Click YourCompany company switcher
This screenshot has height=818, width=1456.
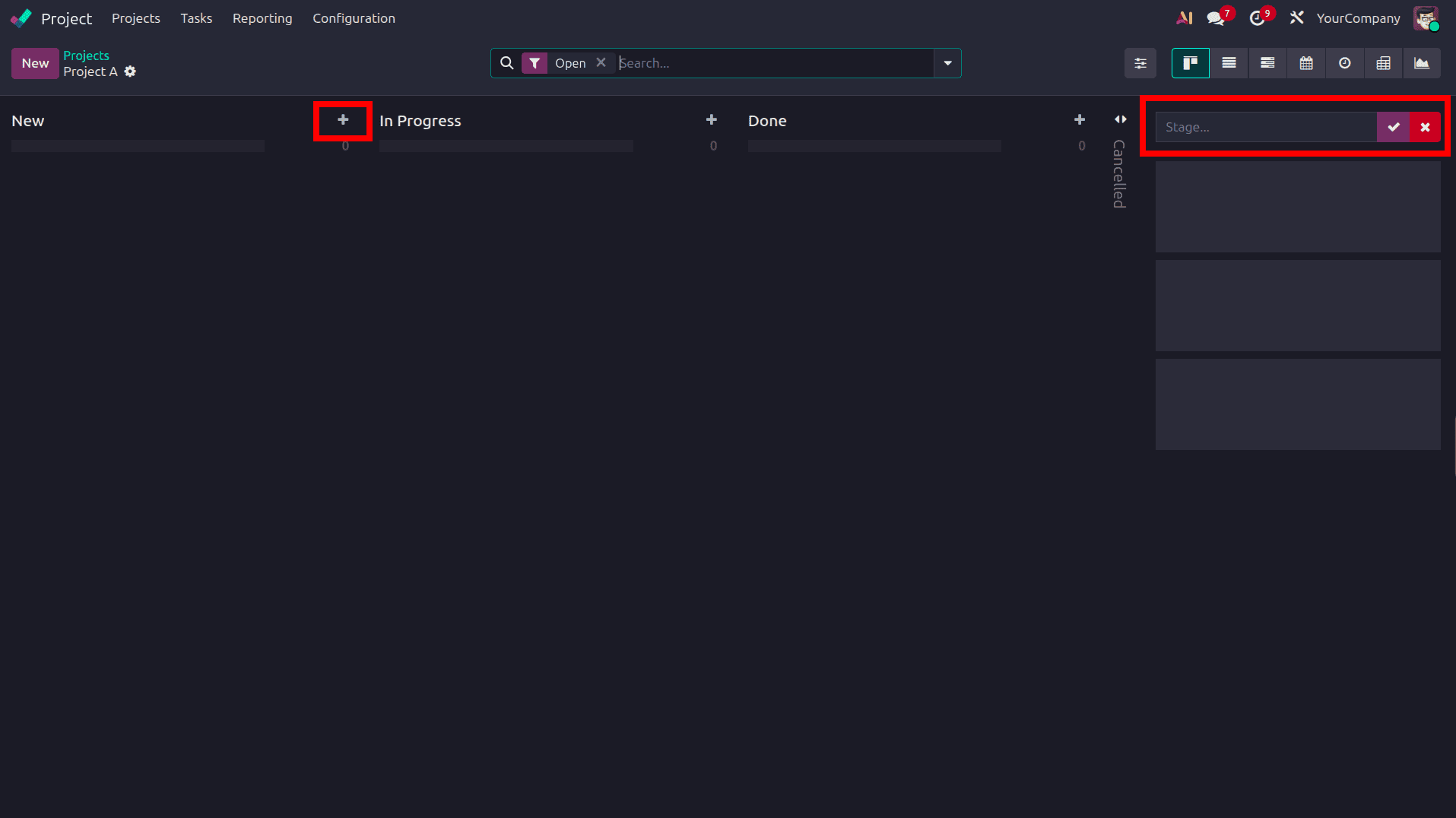point(1358,18)
